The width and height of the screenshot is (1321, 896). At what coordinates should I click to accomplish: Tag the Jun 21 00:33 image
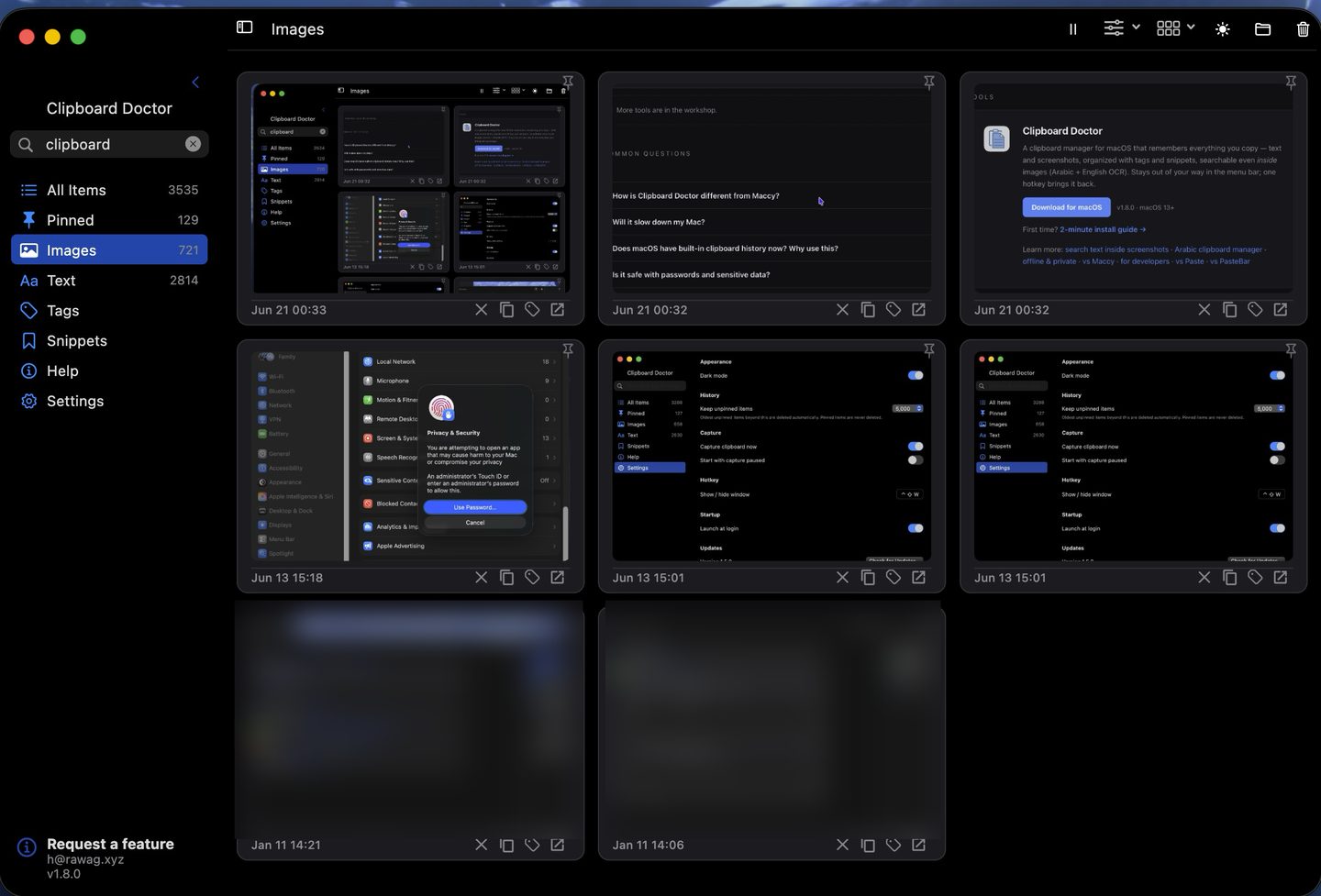tap(532, 310)
